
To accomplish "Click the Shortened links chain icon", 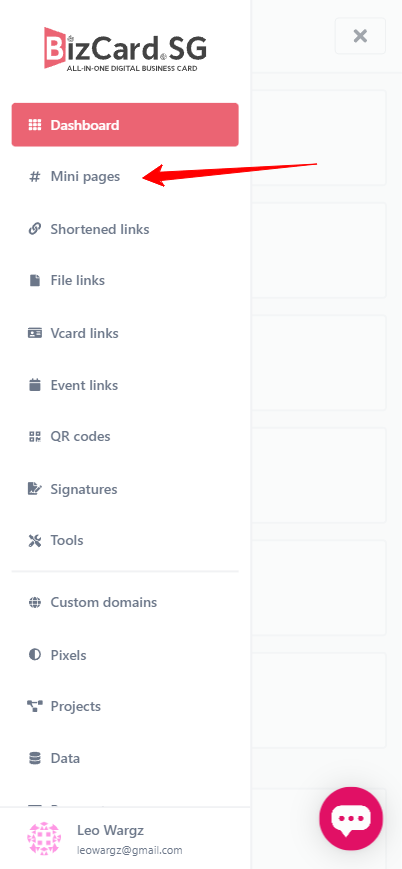I will point(35,229).
